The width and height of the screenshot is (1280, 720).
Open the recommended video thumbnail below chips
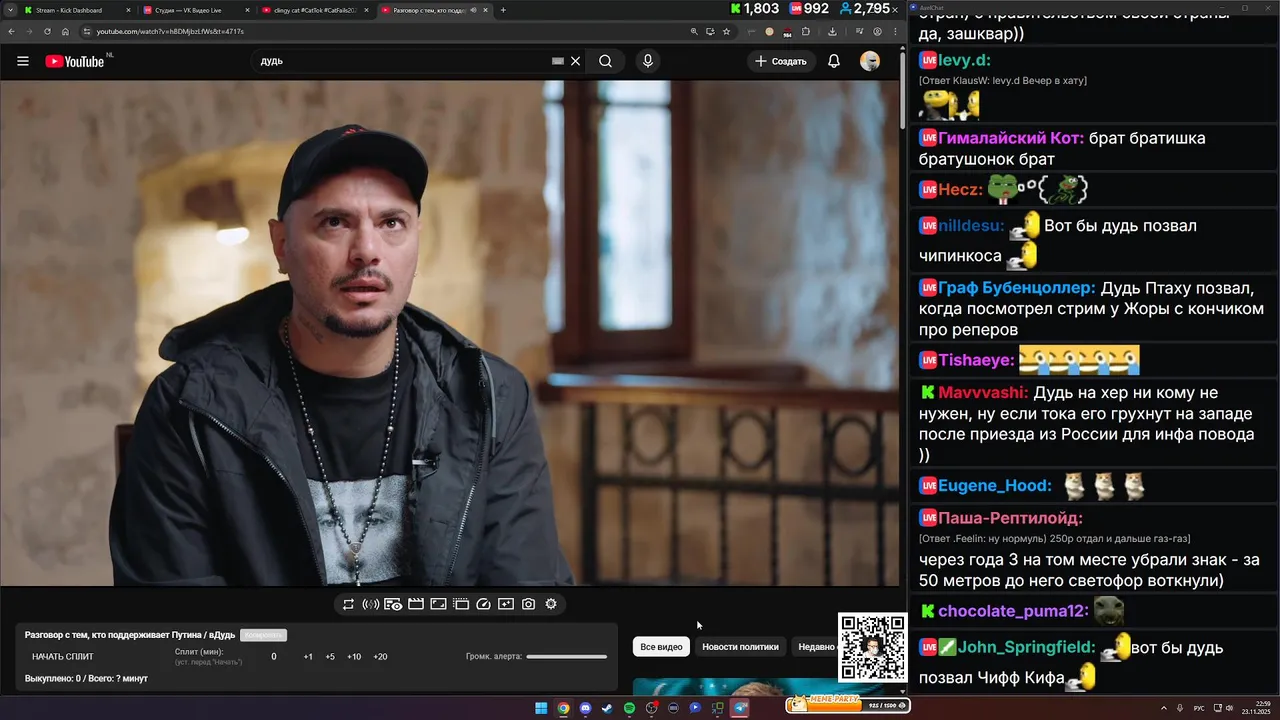(x=735, y=688)
